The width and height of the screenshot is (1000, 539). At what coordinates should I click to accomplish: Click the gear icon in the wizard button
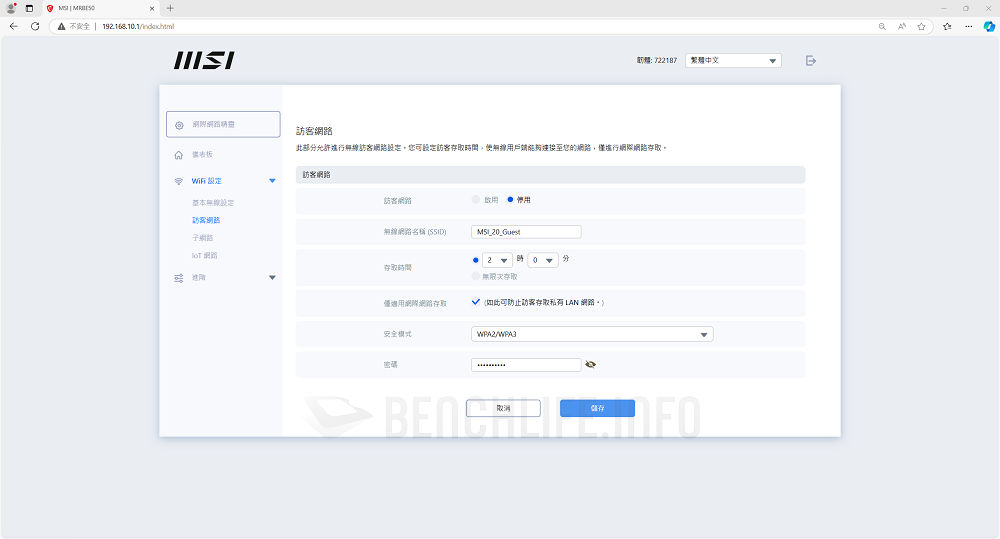tap(179, 125)
